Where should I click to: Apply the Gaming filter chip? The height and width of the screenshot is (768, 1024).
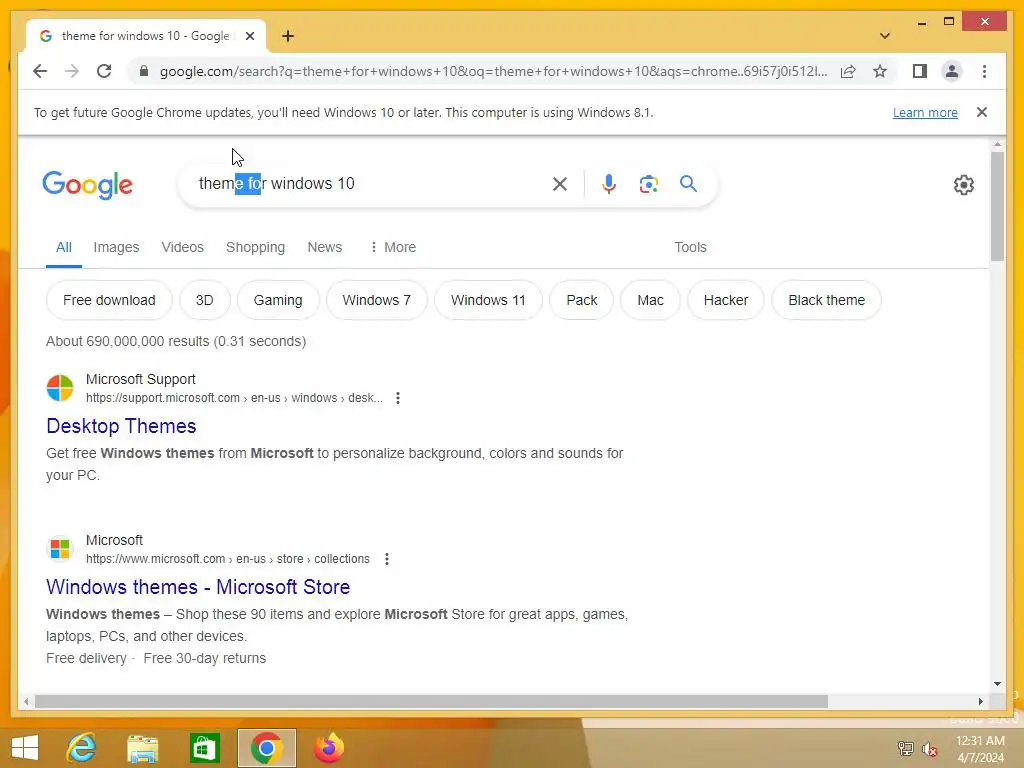[x=278, y=300]
